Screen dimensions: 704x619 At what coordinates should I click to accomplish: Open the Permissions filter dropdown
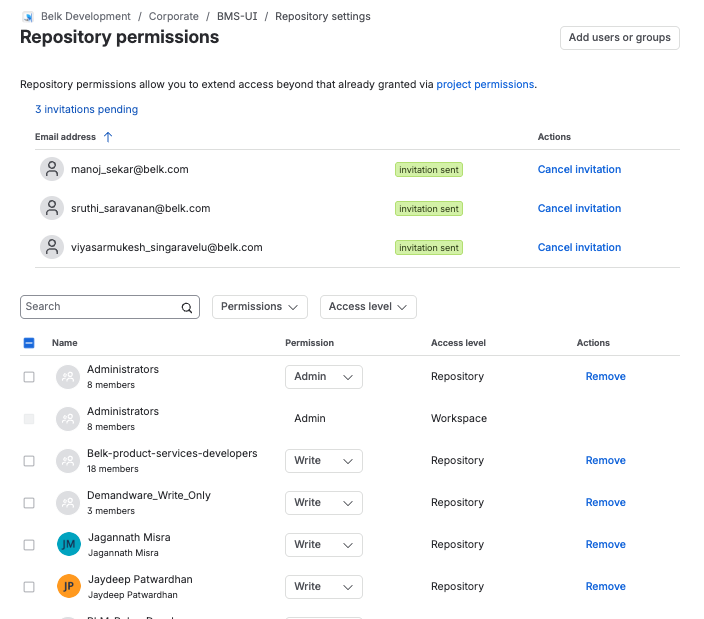pyautogui.click(x=260, y=307)
